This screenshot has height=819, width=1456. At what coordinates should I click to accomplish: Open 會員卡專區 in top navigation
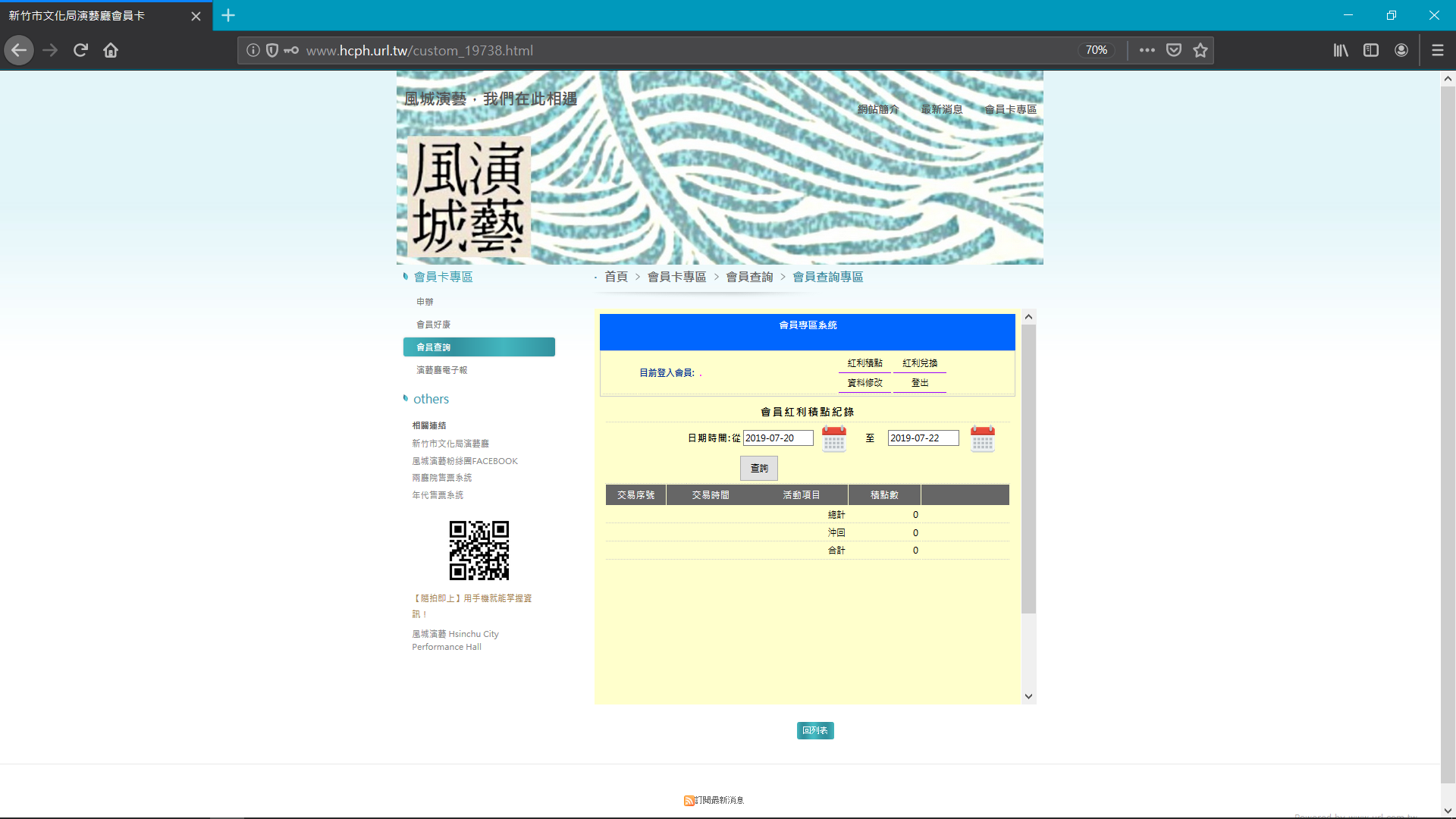[x=1011, y=109]
